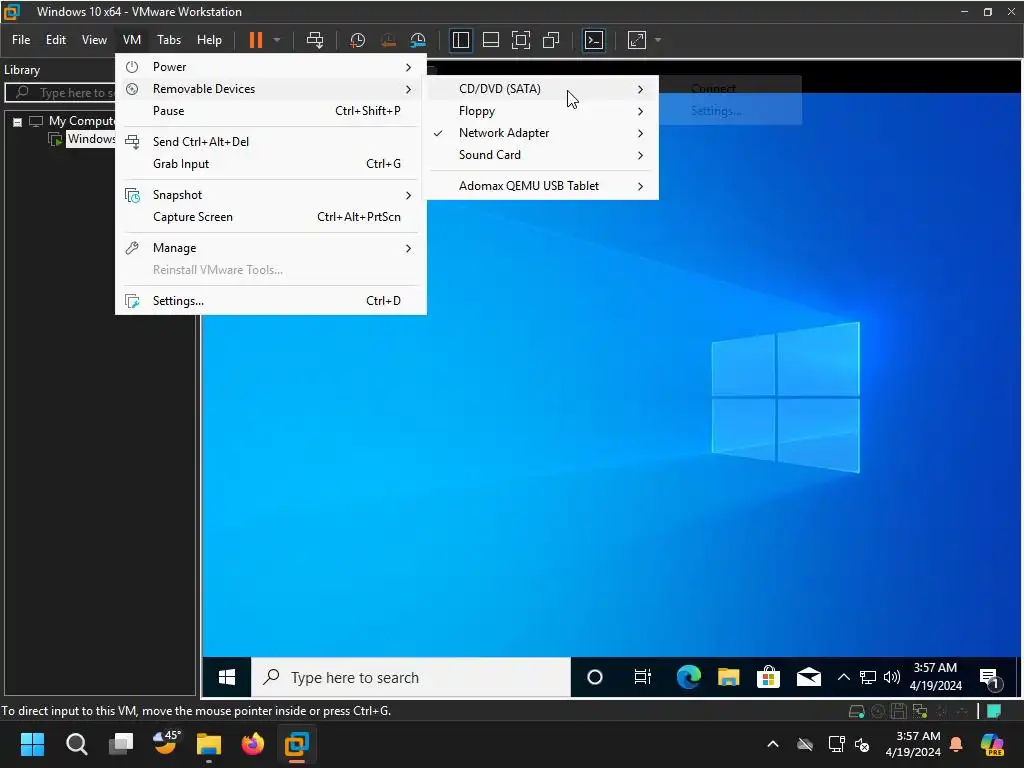Click the VM menu in the menu bar
This screenshot has height=768, width=1024.
132,40
